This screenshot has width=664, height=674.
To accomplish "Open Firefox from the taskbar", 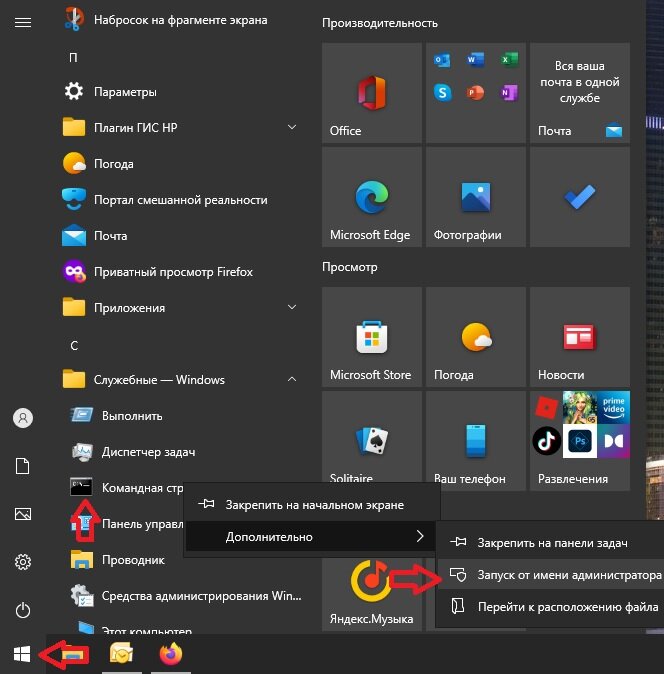I will click(x=171, y=654).
